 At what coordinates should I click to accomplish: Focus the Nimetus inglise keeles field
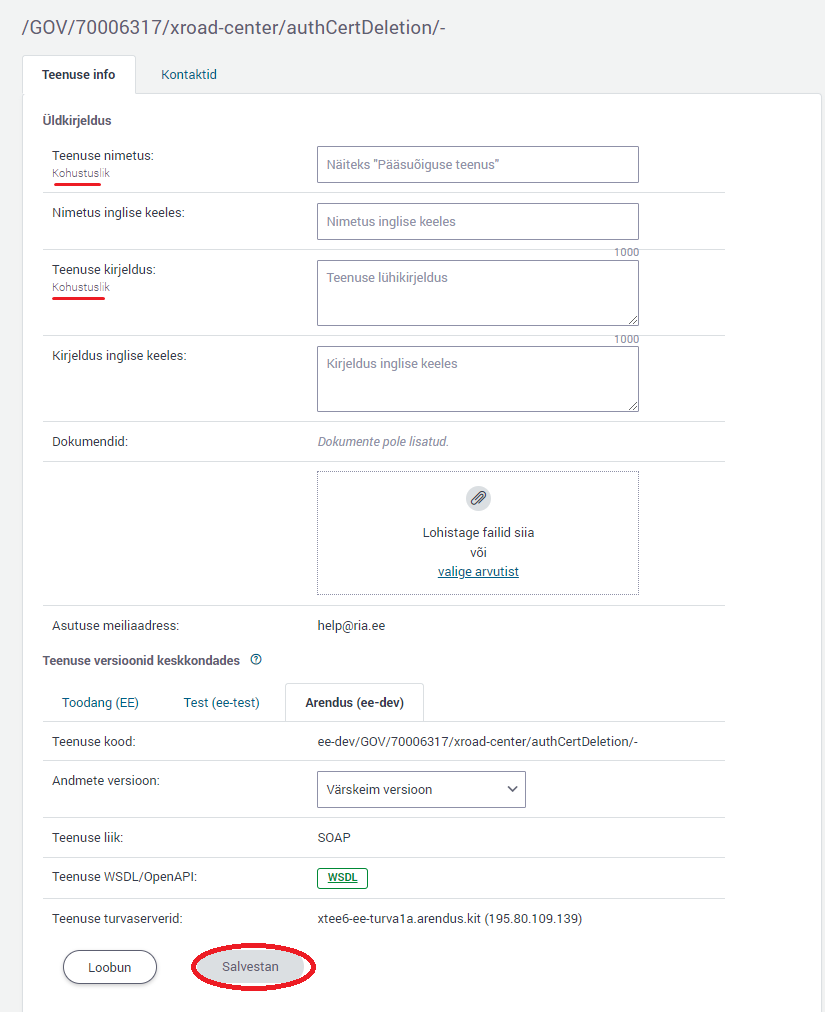coord(477,222)
